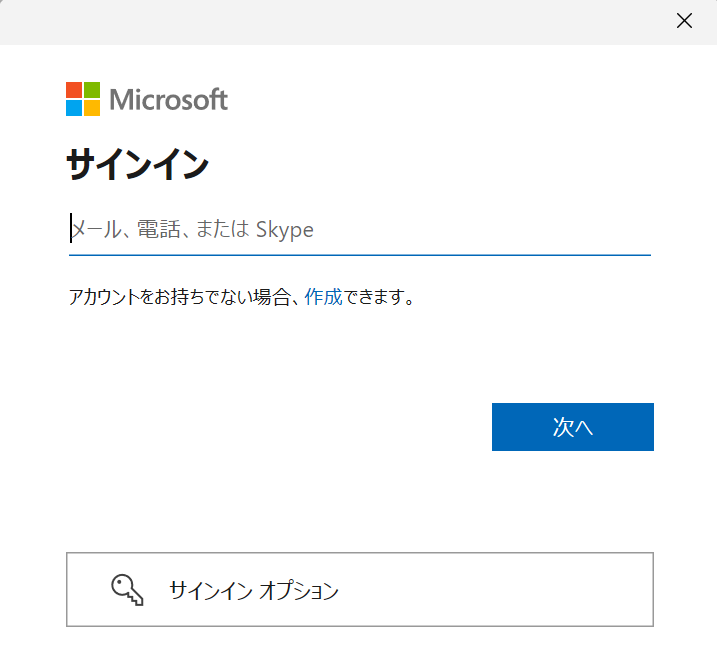Click the key icon beside サインイン オプション
717x653 pixels.
[x=127, y=590]
